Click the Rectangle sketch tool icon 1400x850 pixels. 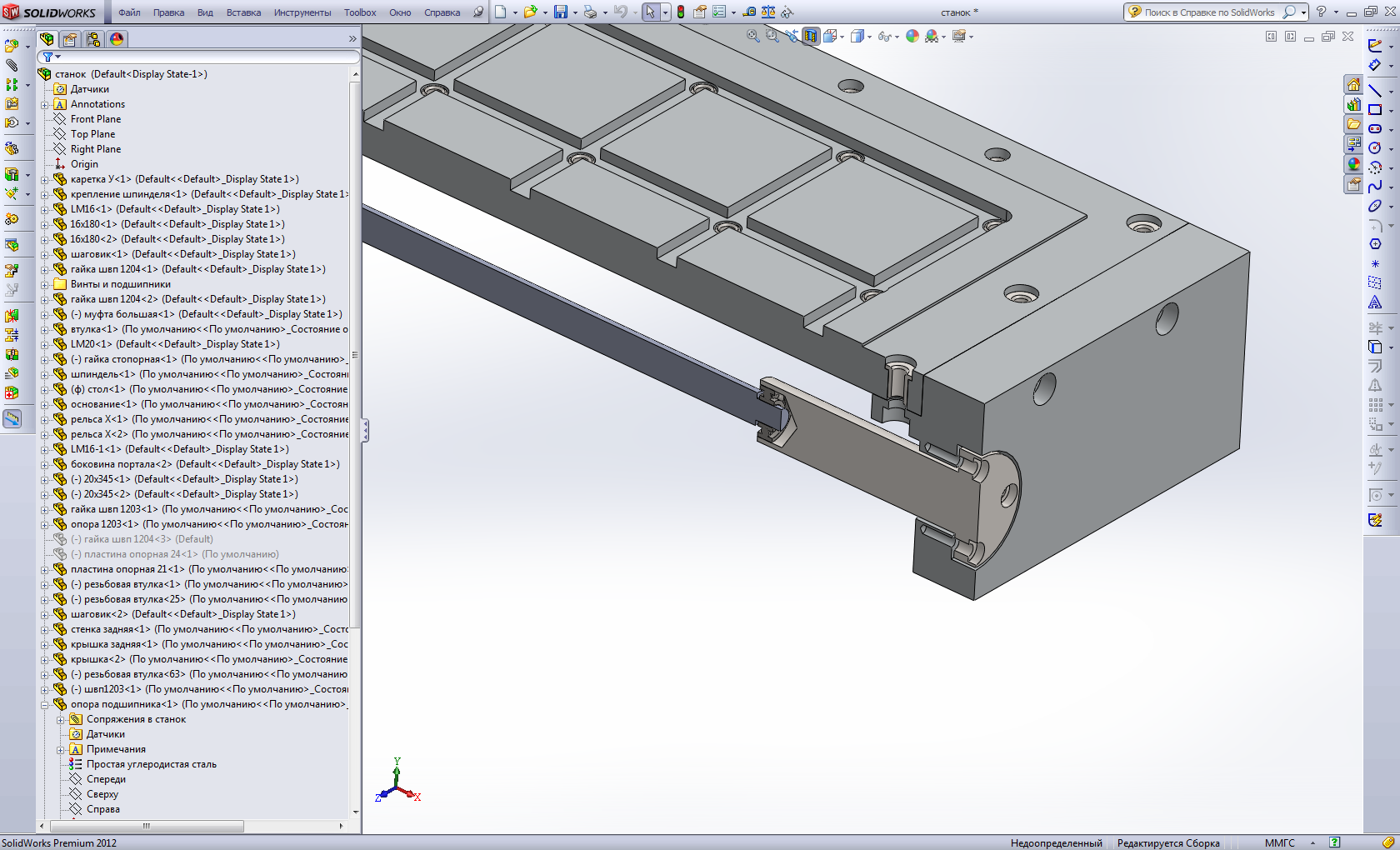(x=1375, y=109)
